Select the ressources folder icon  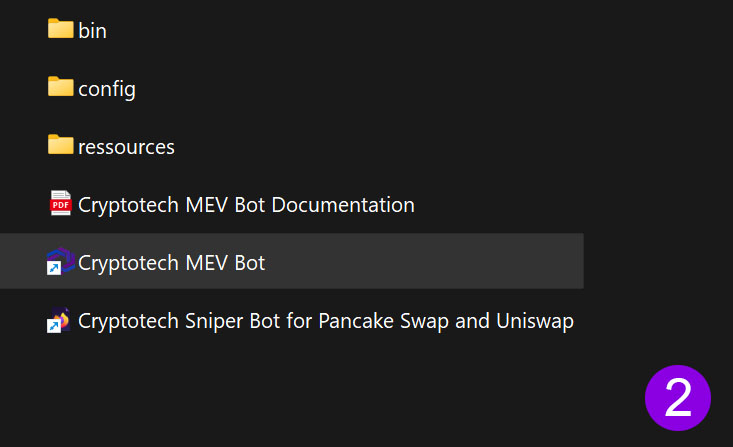60,144
